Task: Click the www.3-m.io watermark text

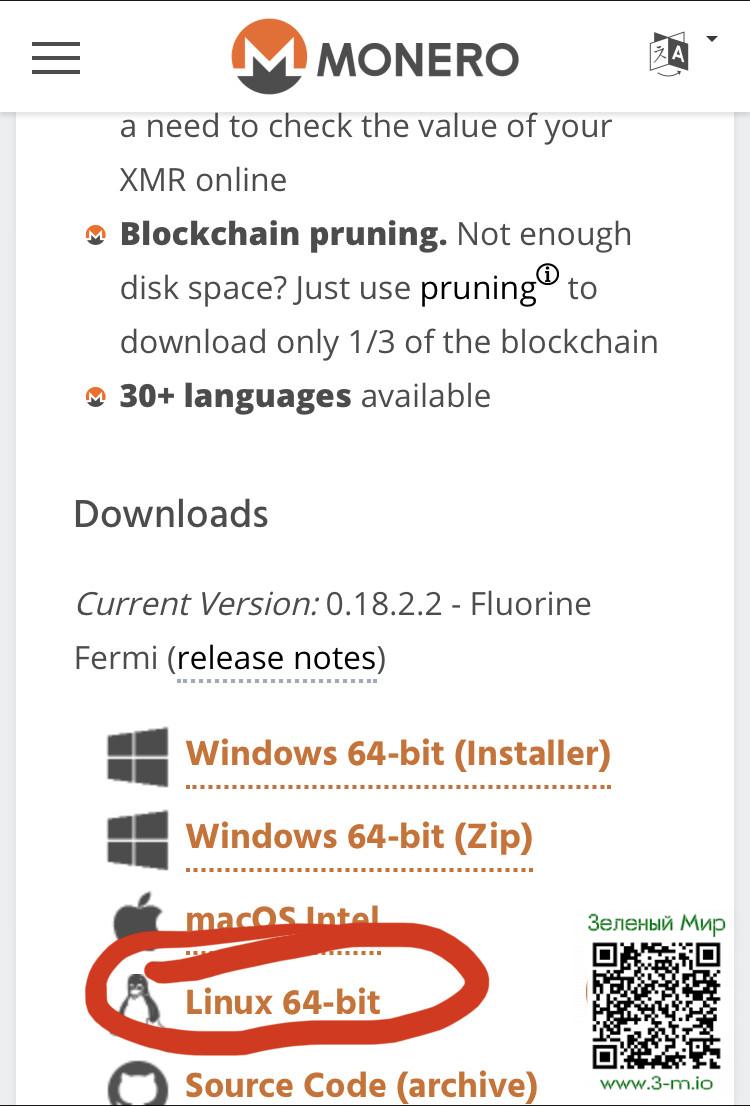Action: click(x=656, y=1084)
